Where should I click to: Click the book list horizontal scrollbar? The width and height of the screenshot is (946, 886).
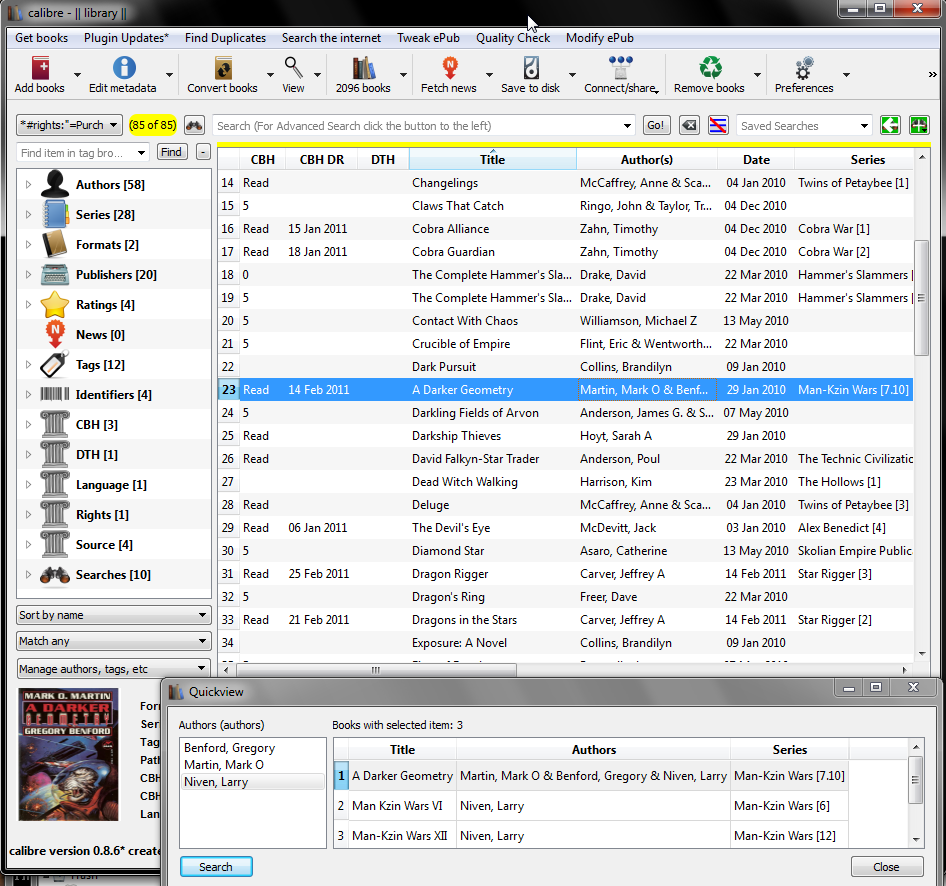point(376,670)
